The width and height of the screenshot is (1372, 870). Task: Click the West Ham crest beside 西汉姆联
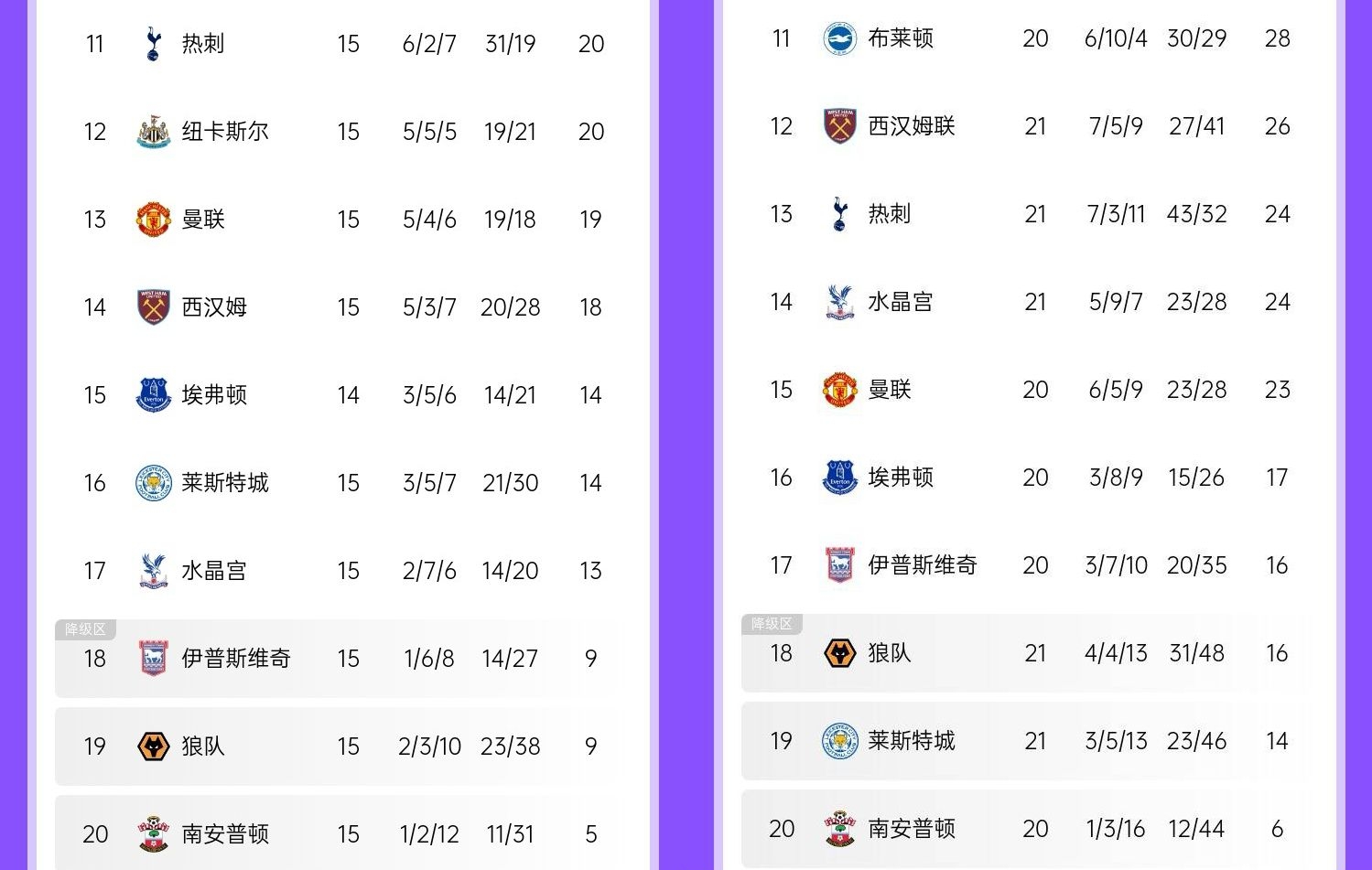click(x=839, y=126)
